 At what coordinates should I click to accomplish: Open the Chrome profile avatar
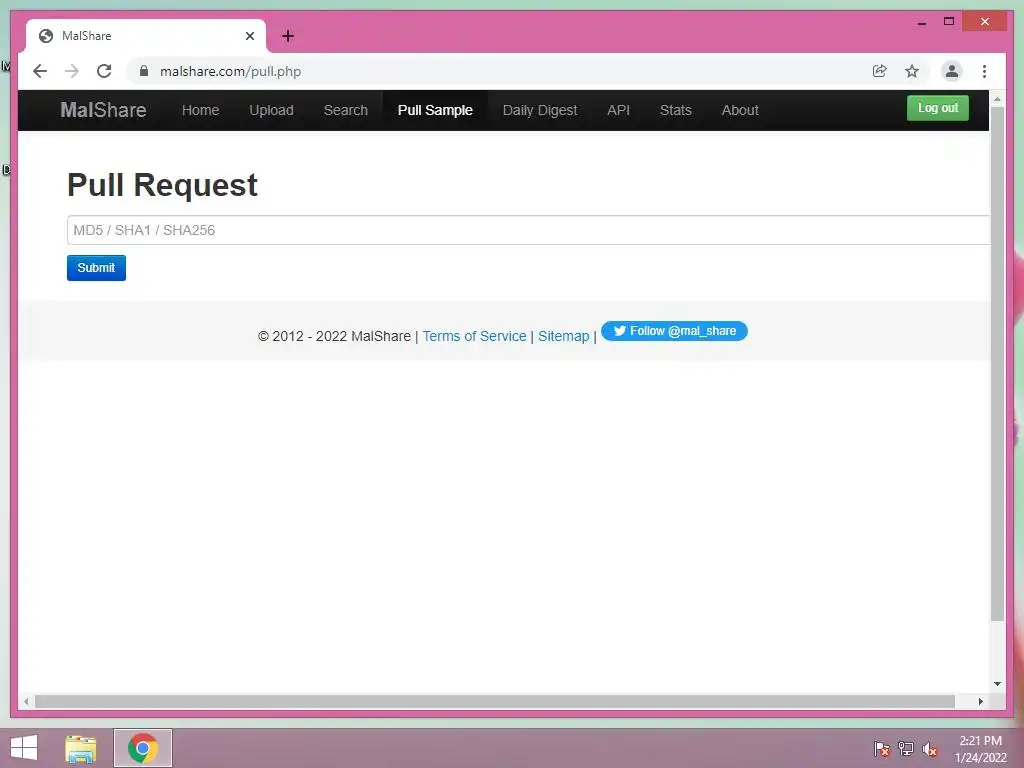pyautogui.click(x=952, y=71)
